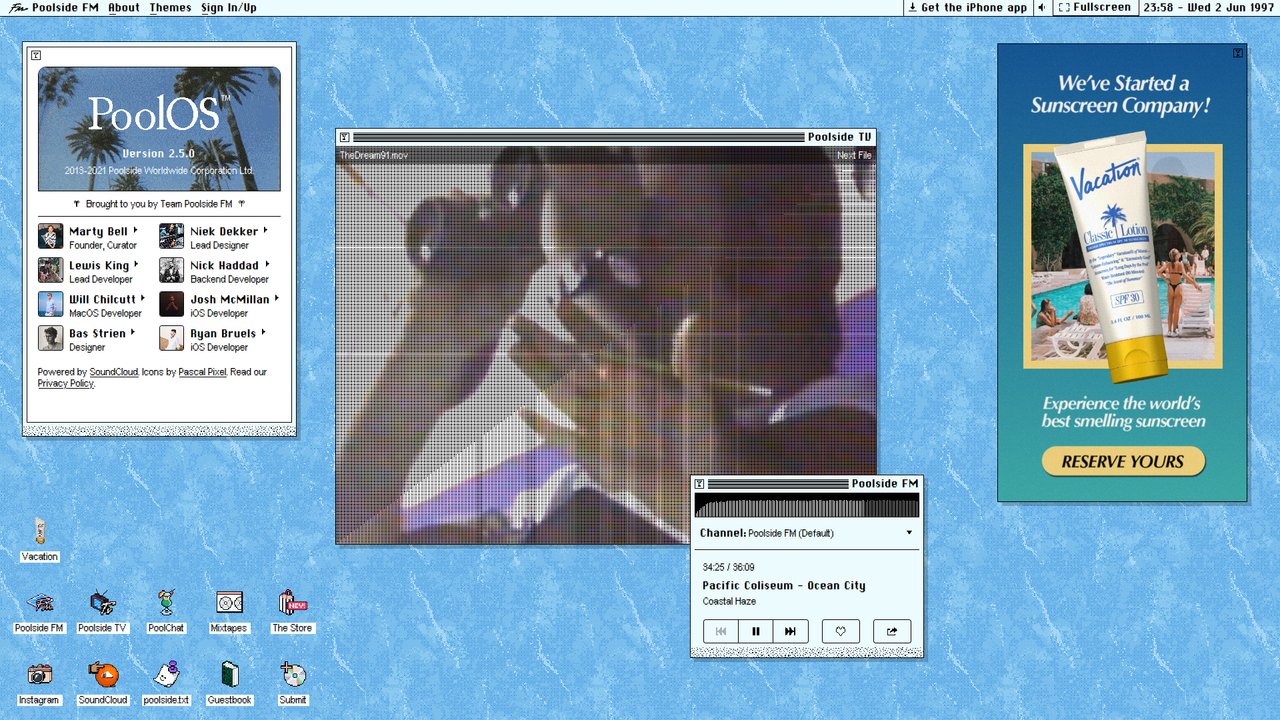Open the Submit disc icon
This screenshot has width=1280, height=720.
292,682
